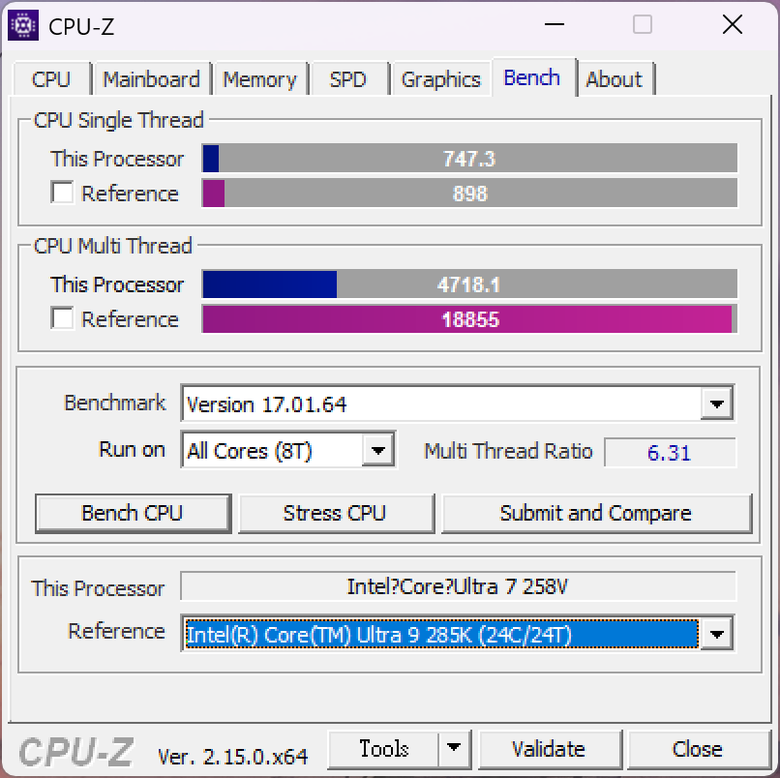Open the Tools dropdown arrow menu
Screen dimensions: 780x778
454,749
